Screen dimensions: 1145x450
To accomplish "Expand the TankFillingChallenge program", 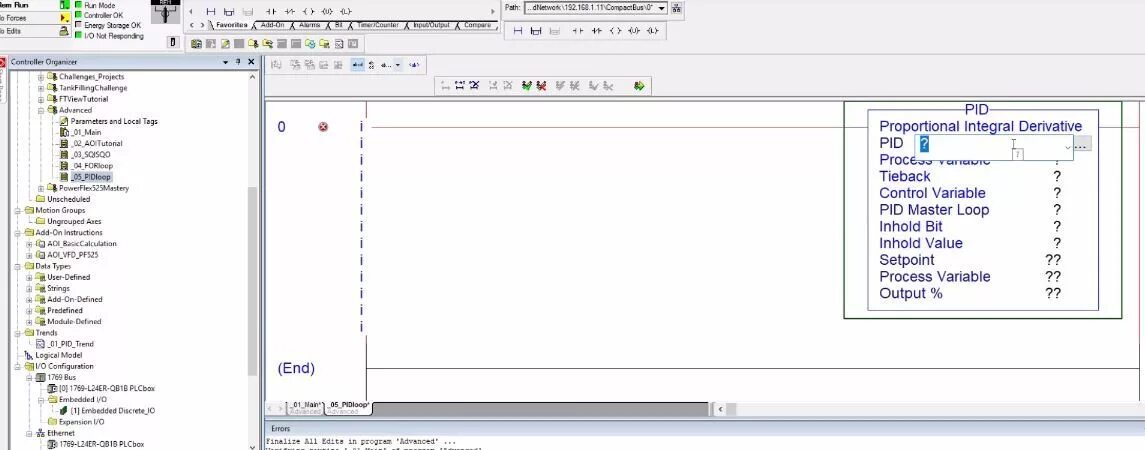I will 42,88.
